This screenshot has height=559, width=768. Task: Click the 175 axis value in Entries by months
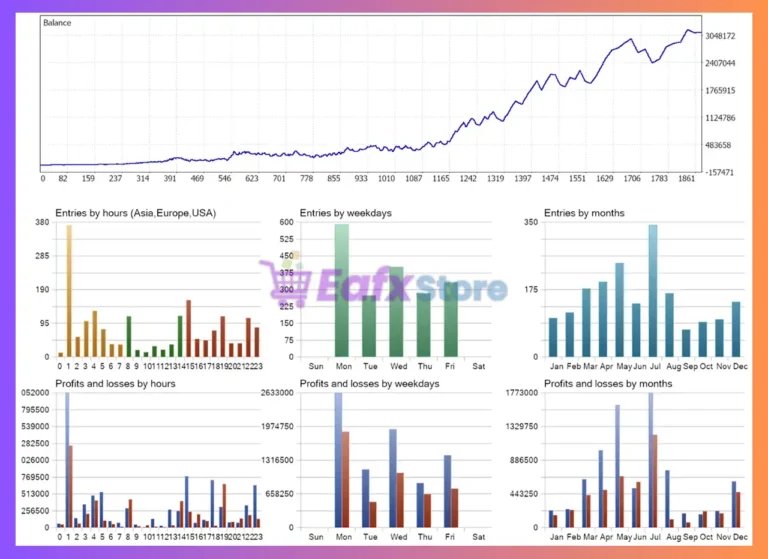point(531,290)
